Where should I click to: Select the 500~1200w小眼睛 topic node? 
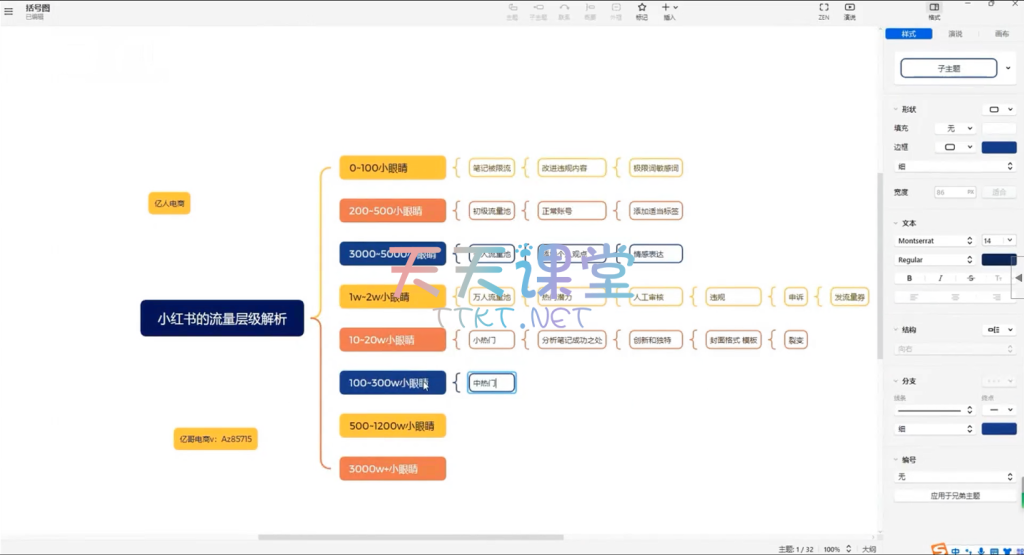392,426
